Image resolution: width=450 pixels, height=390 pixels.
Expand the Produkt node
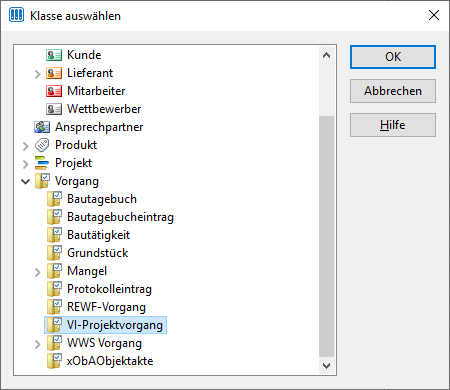26,146
